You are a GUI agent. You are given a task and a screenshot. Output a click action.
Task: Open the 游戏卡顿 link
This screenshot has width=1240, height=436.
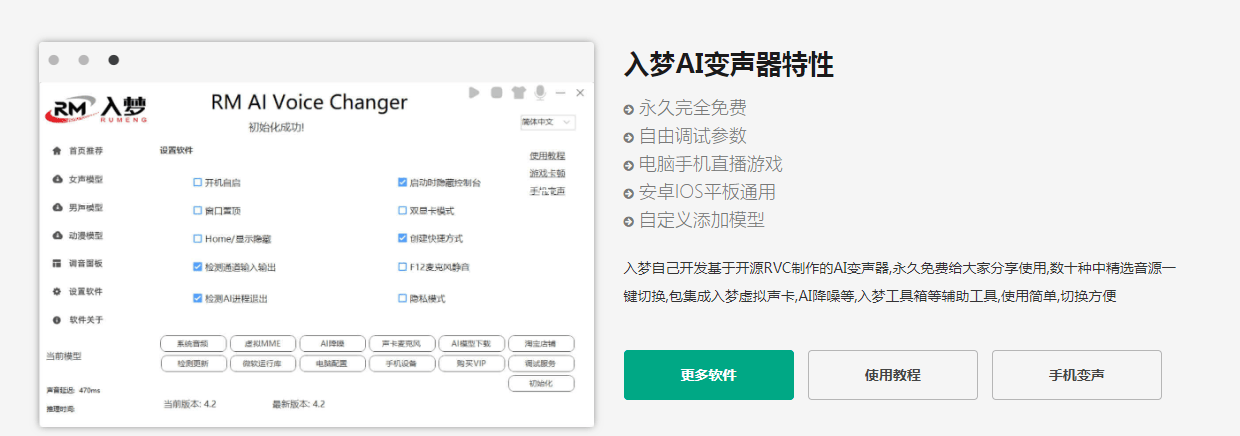pos(547,173)
